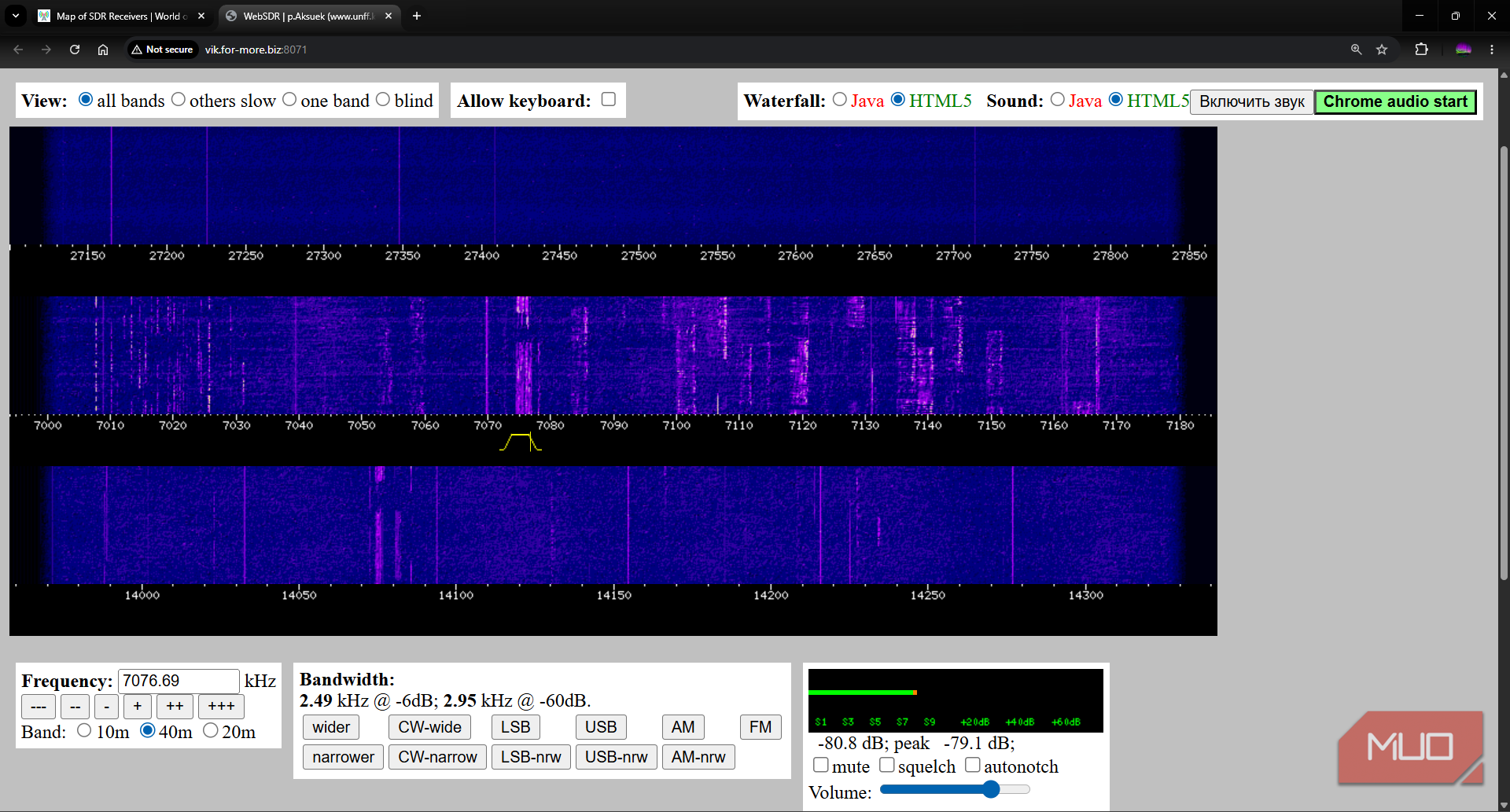Go back with the browser back arrow
1510x812 pixels.
[18, 50]
